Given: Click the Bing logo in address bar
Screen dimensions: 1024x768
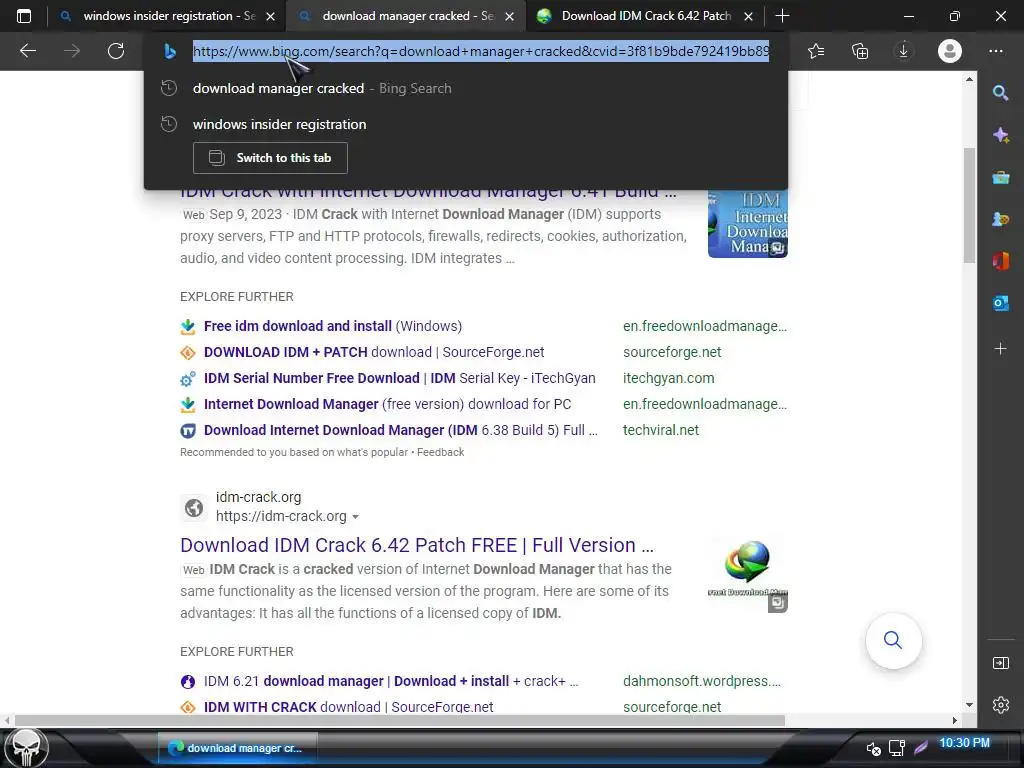Looking at the screenshot, I should pos(170,51).
